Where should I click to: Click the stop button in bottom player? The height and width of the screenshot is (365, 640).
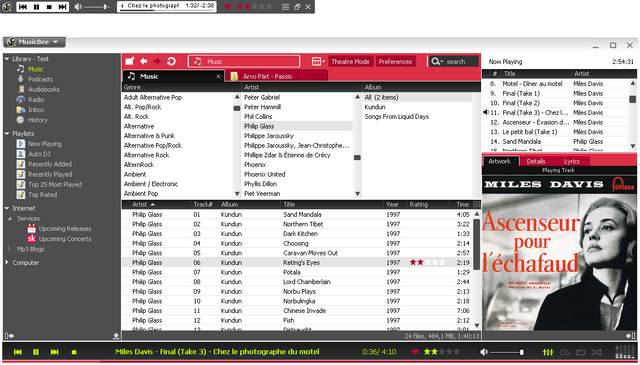pos(74,352)
